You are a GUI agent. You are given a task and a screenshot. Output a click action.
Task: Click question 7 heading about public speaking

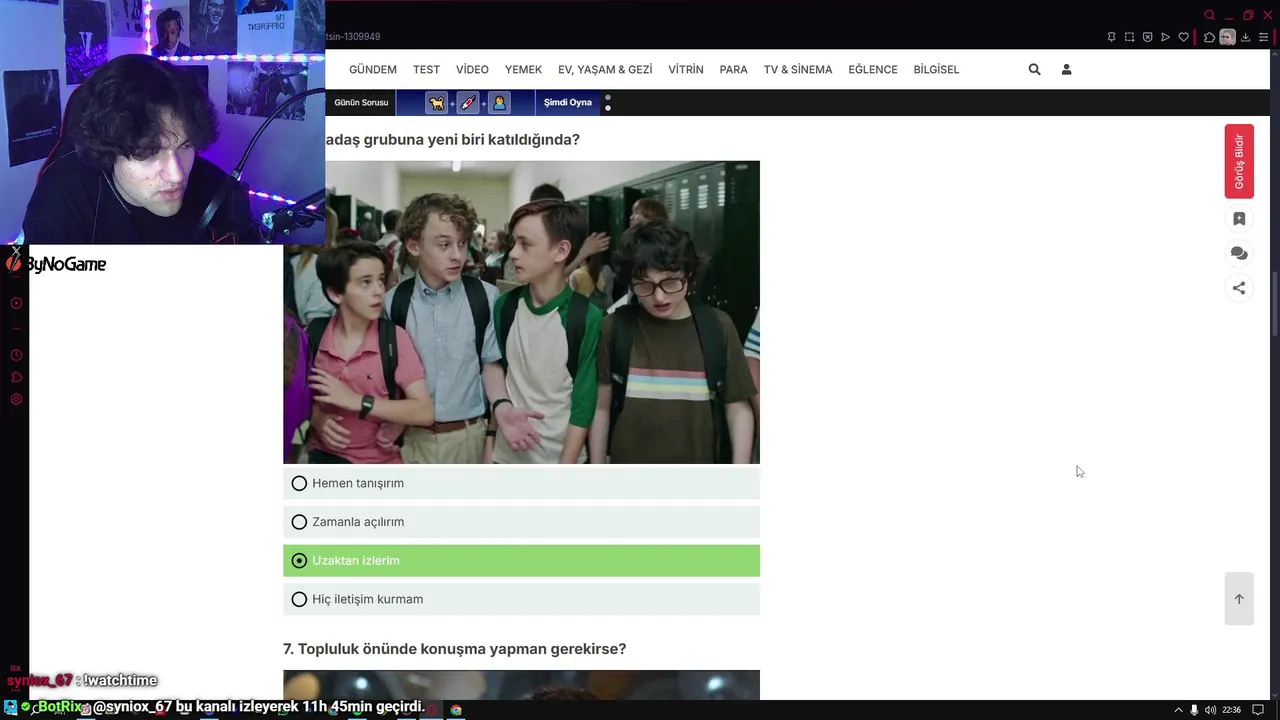(454, 649)
